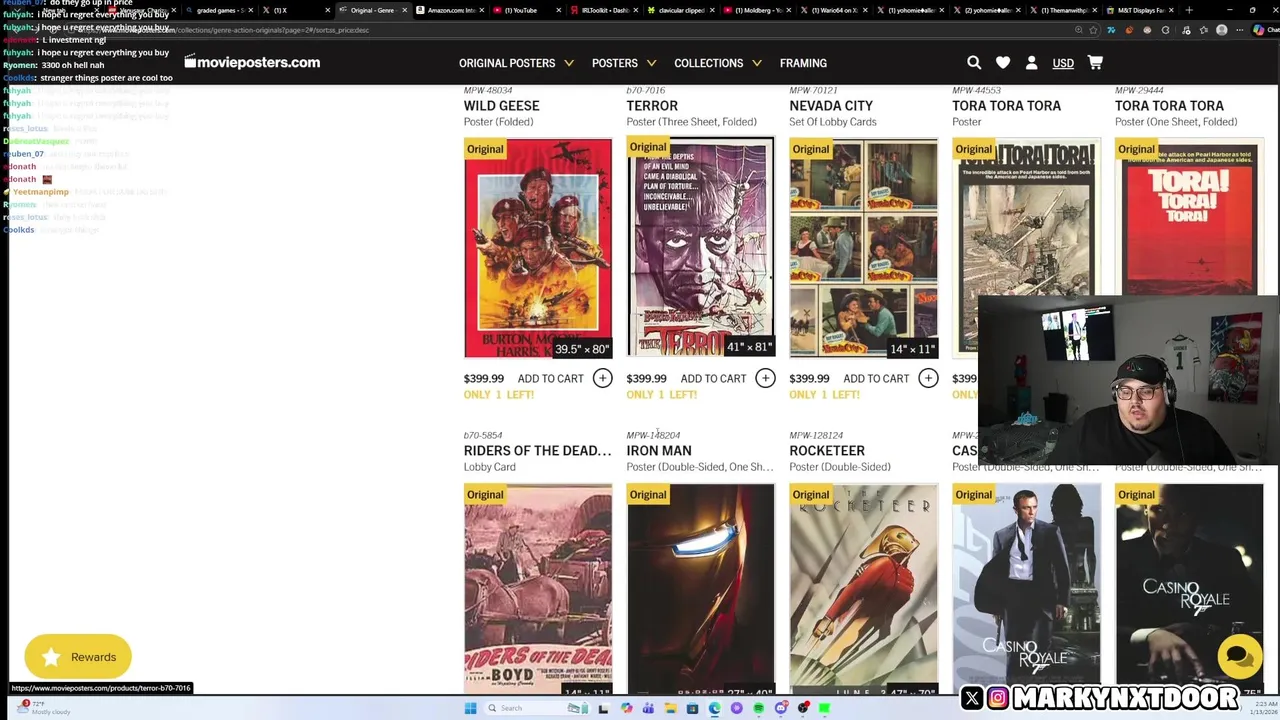Click the plus icon beside Terror Add to Cart
The width and height of the screenshot is (1280, 720).
pyautogui.click(x=765, y=378)
